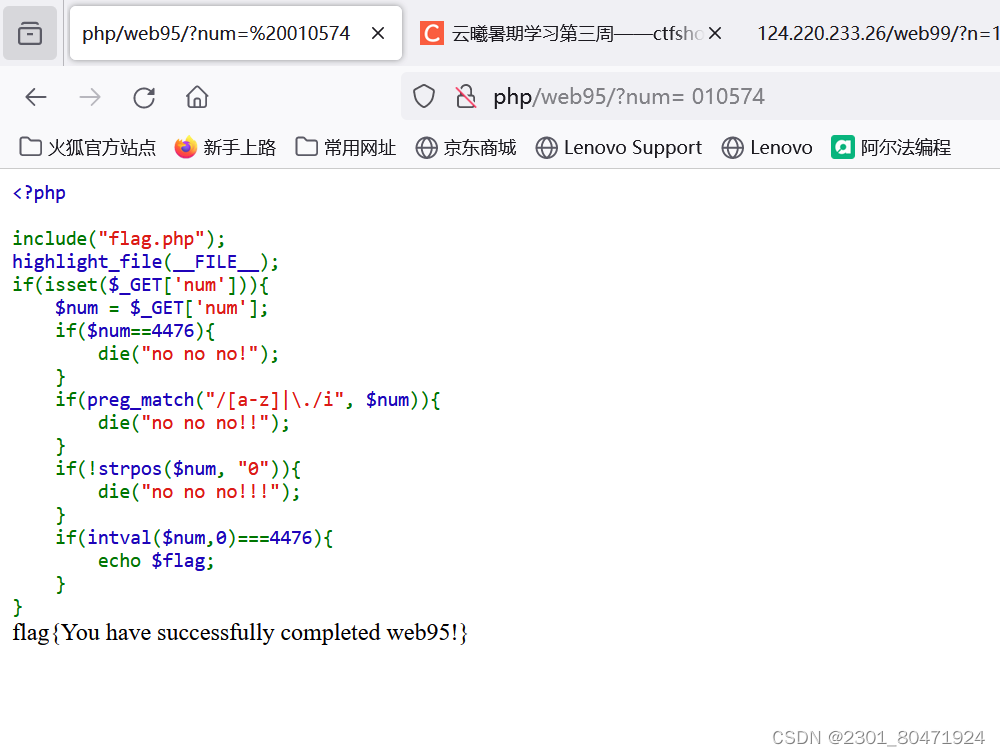Go forward one page
Viewport: 1000px width, 756px height.
(89, 97)
